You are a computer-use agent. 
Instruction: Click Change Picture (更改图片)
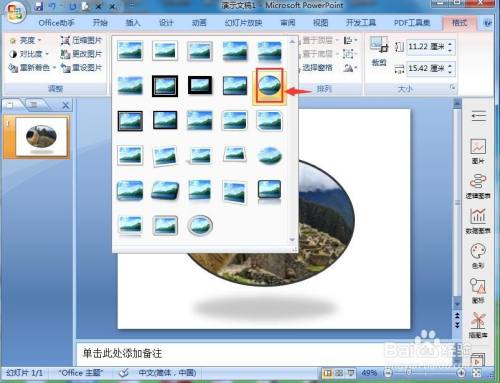(x=81, y=54)
